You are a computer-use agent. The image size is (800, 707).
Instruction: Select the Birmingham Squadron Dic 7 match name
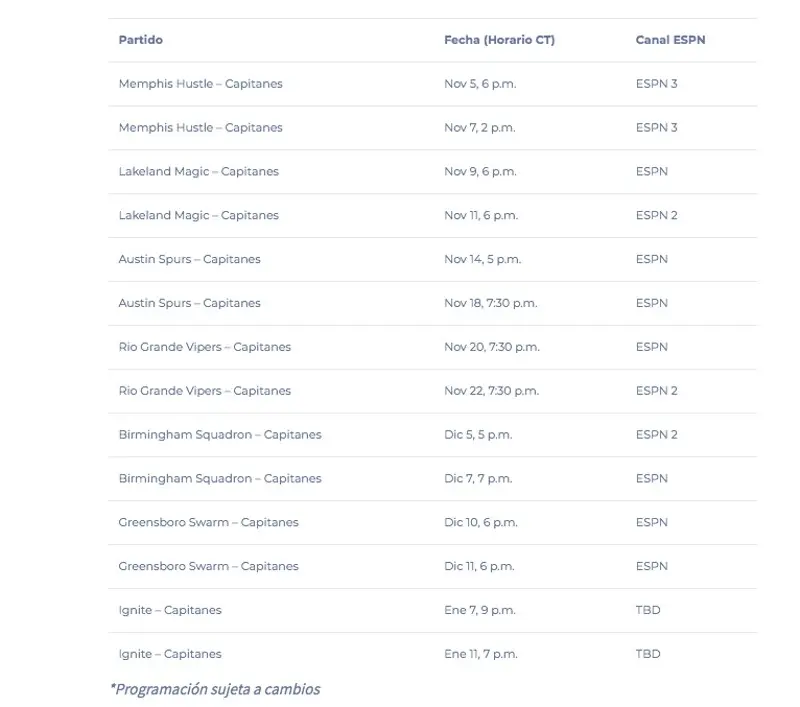pos(220,478)
